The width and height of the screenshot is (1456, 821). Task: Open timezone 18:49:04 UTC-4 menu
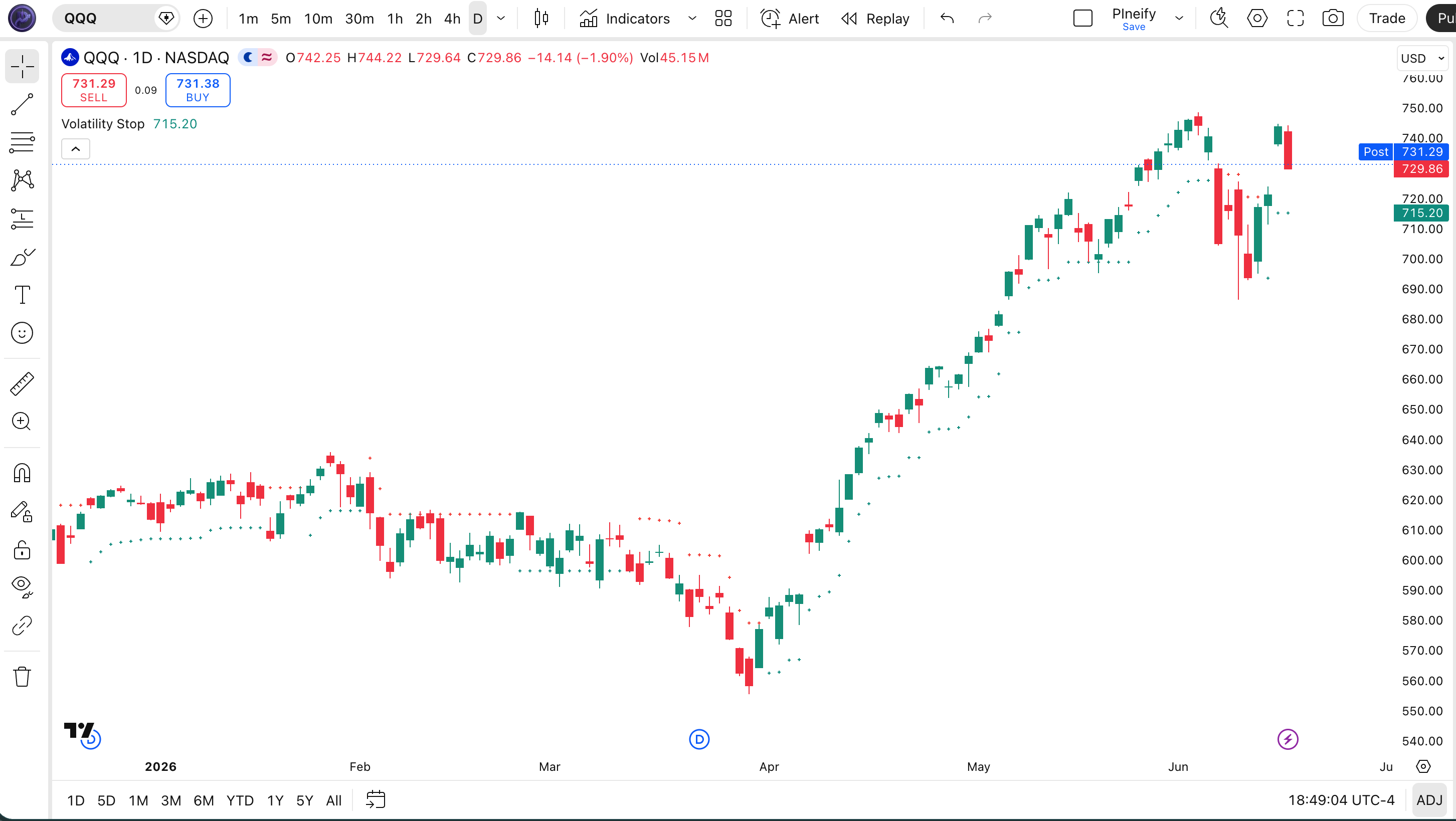point(1341,800)
